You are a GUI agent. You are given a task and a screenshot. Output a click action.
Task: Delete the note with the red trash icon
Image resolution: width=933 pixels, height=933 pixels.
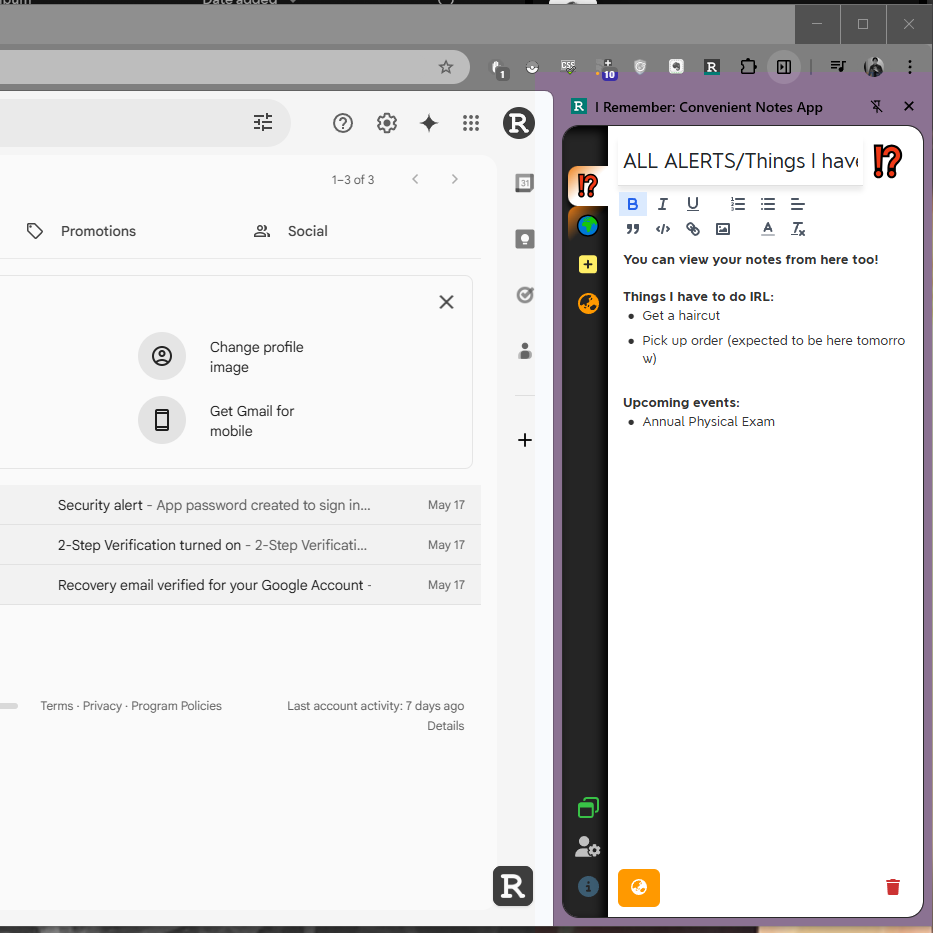pos(893,887)
